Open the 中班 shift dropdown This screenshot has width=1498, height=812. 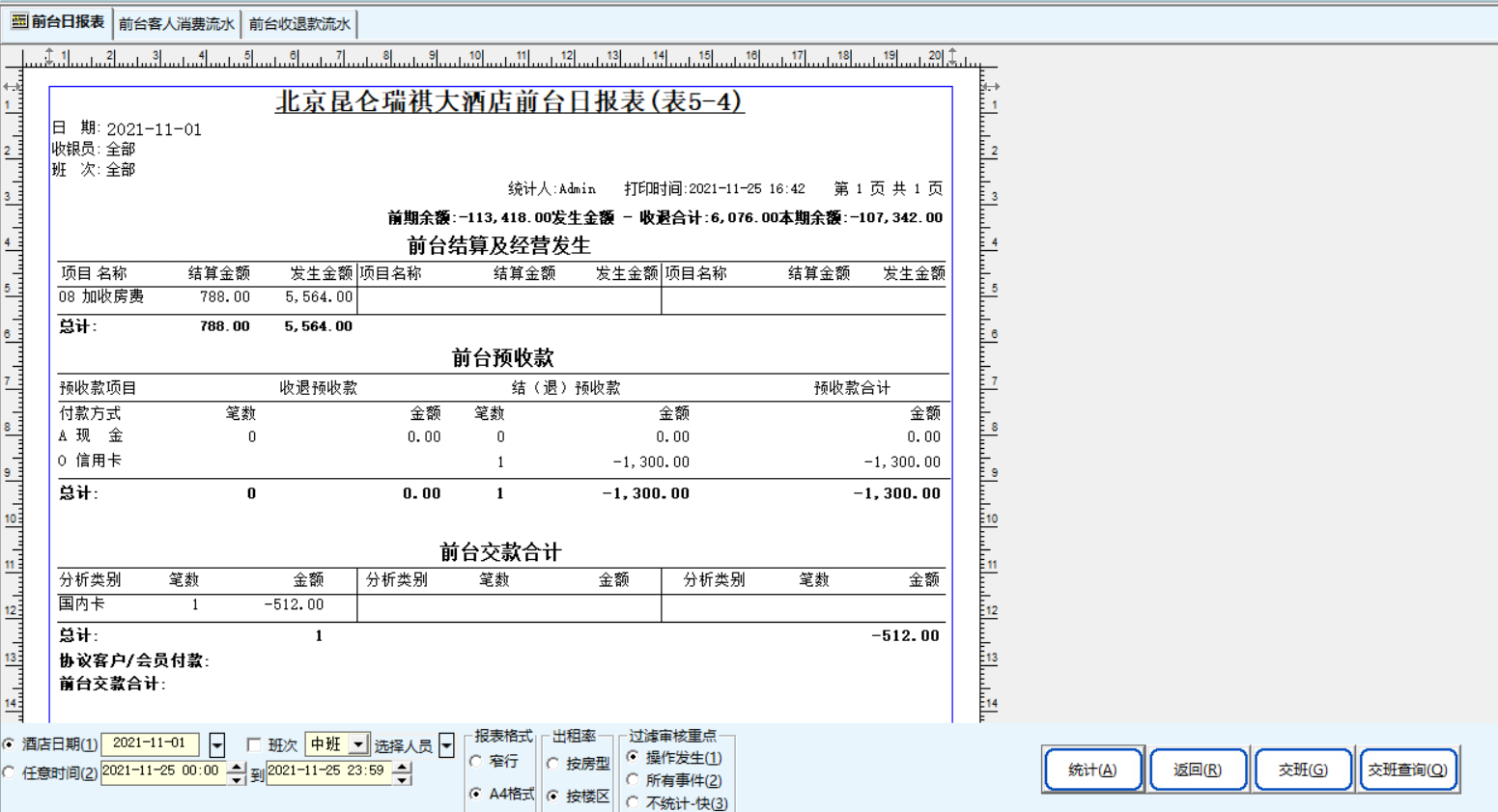pos(358,744)
